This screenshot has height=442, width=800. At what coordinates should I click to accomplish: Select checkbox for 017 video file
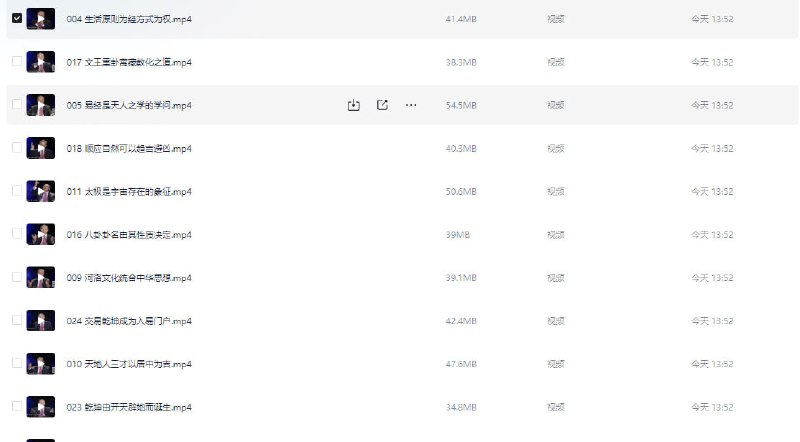pos(17,61)
